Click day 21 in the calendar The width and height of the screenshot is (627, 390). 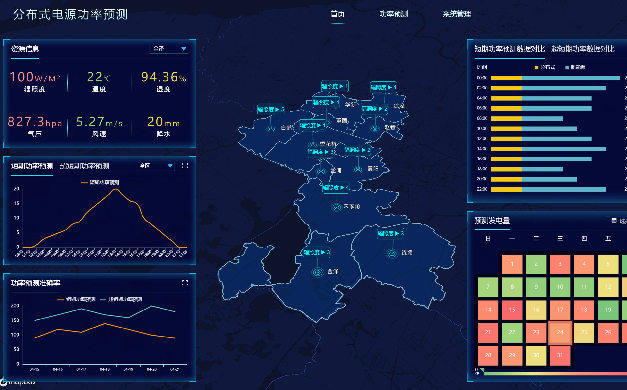point(488,332)
